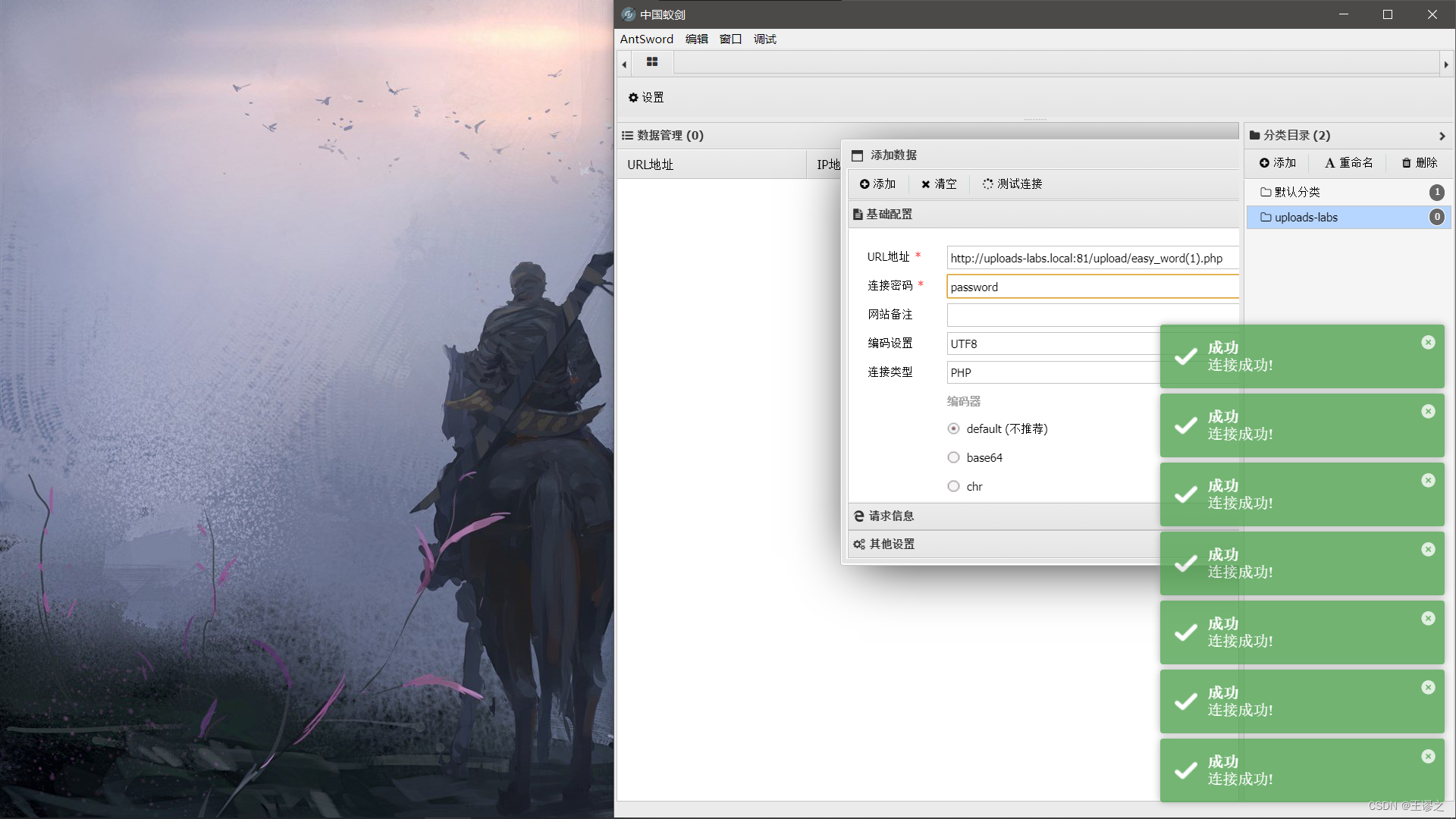Select the default (不推荐) encoder radio
This screenshot has width=1456, height=819.
(953, 428)
